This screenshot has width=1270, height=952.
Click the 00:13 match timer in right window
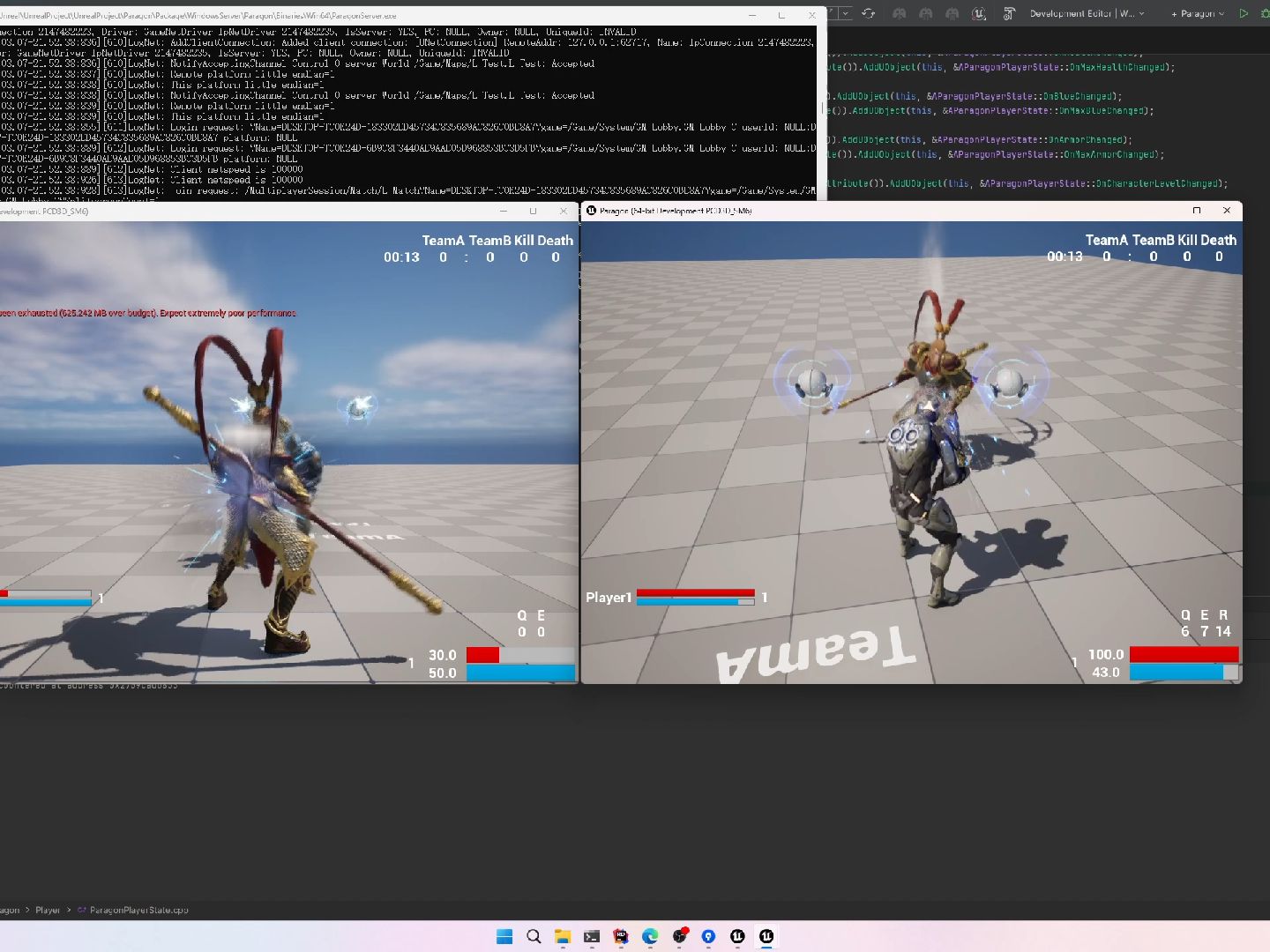coord(1065,257)
